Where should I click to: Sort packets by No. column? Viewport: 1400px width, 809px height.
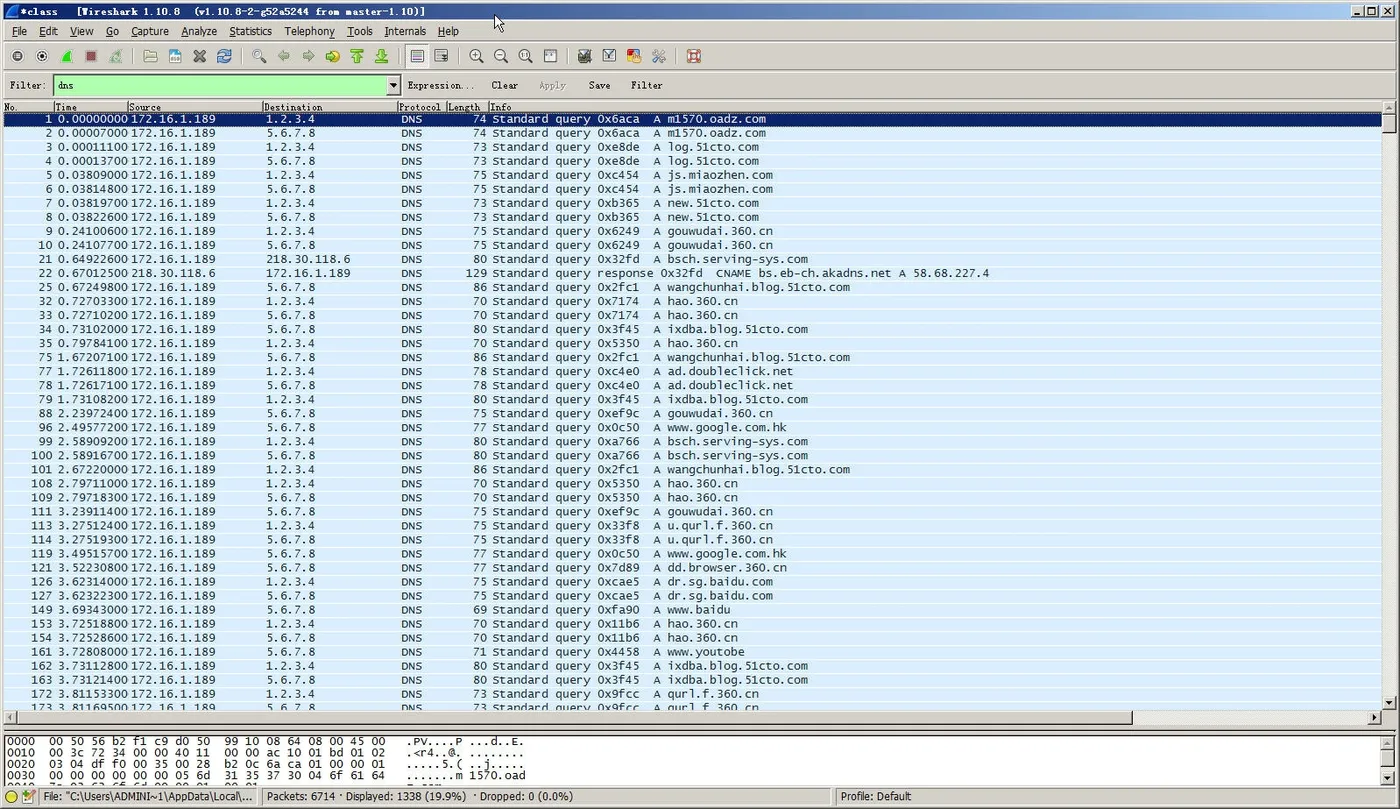click(28, 107)
